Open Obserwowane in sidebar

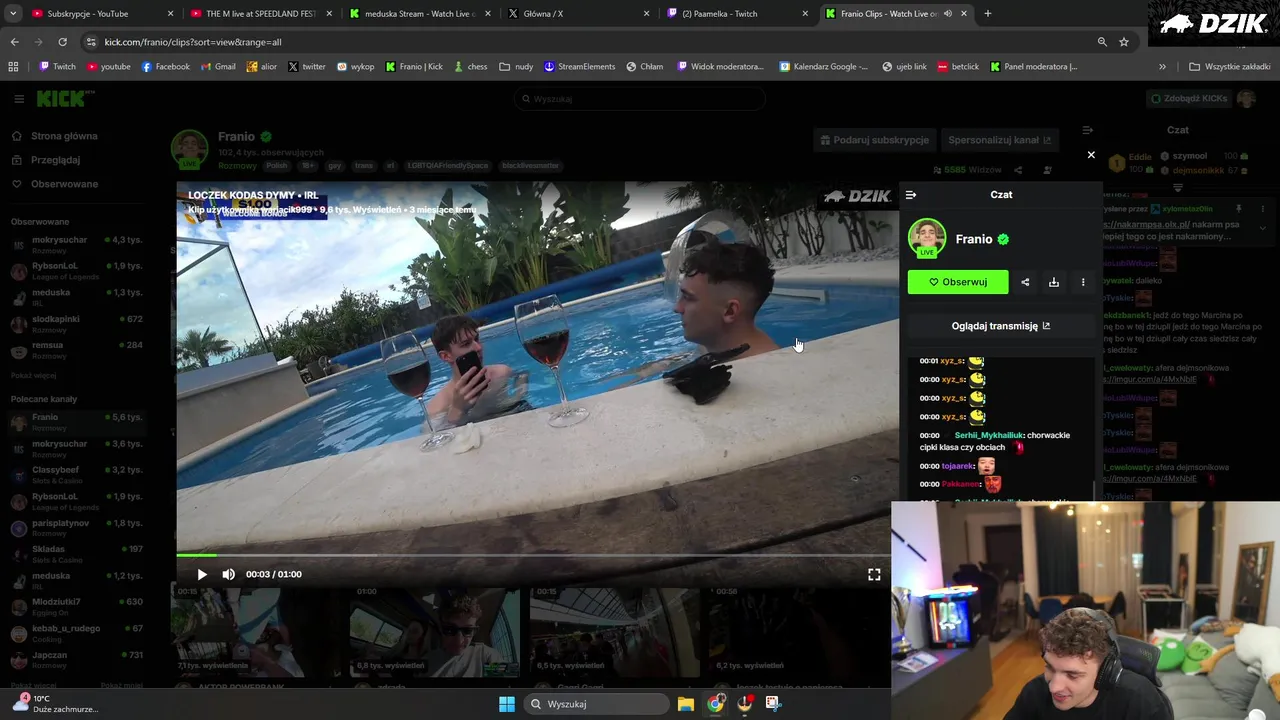point(64,184)
